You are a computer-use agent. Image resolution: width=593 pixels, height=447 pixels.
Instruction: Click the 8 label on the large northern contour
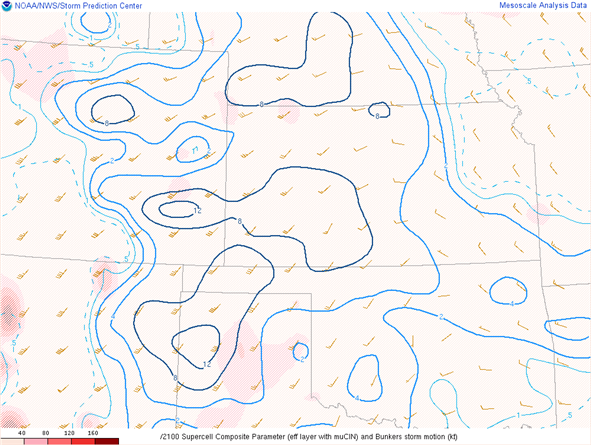(x=261, y=104)
